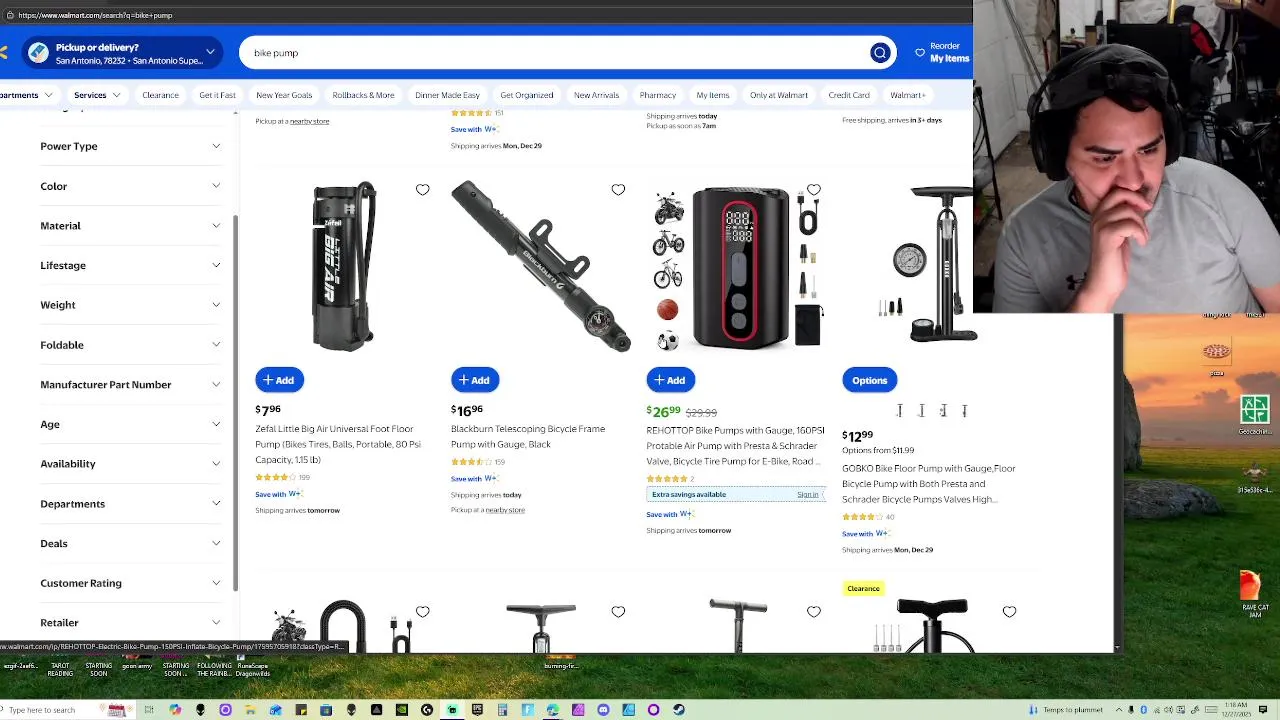Expand the Foldable filter
The width and height of the screenshot is (1280, 720).
pos(130,345)
